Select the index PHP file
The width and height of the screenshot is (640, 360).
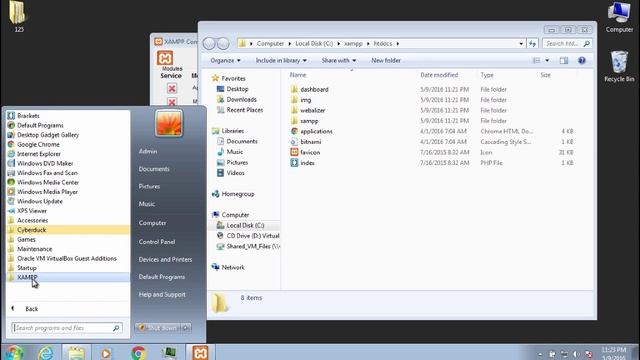click(x=307, y=163)
